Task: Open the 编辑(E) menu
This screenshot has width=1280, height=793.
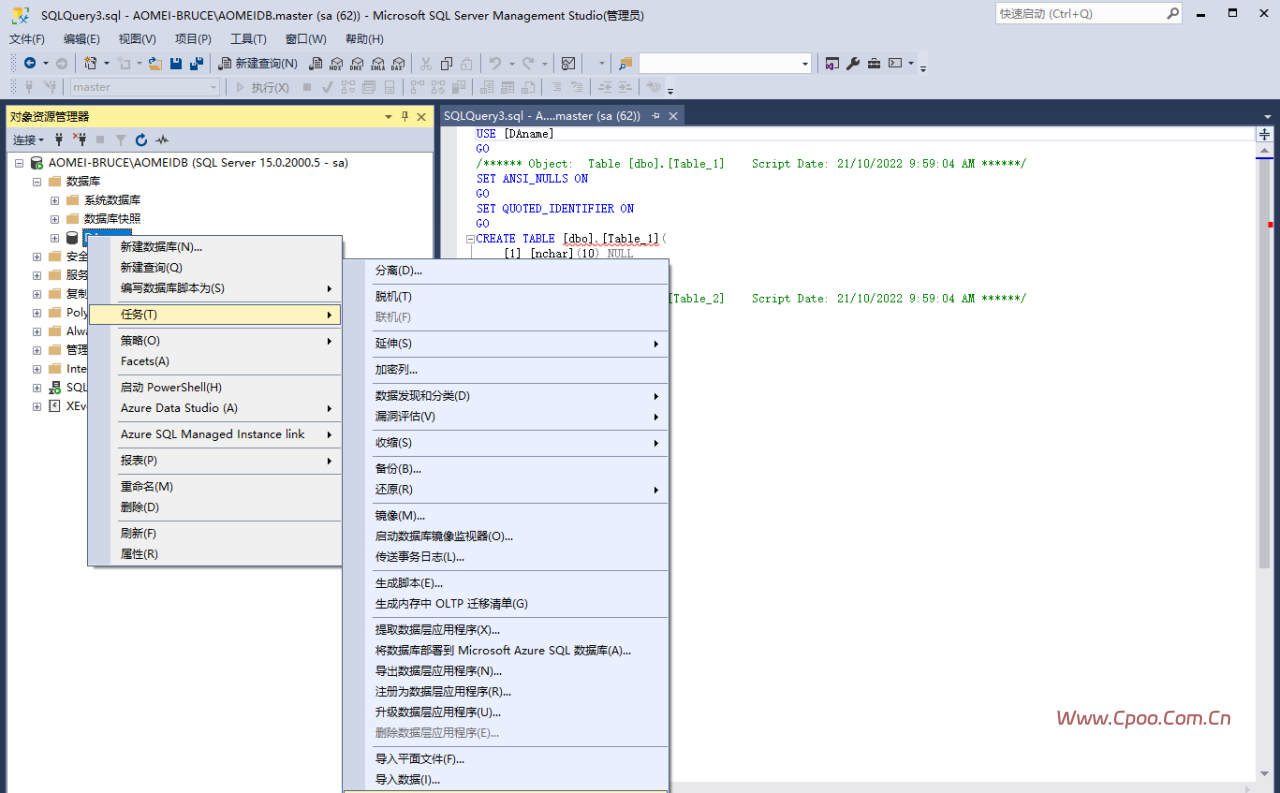Action: pos(82,39)
